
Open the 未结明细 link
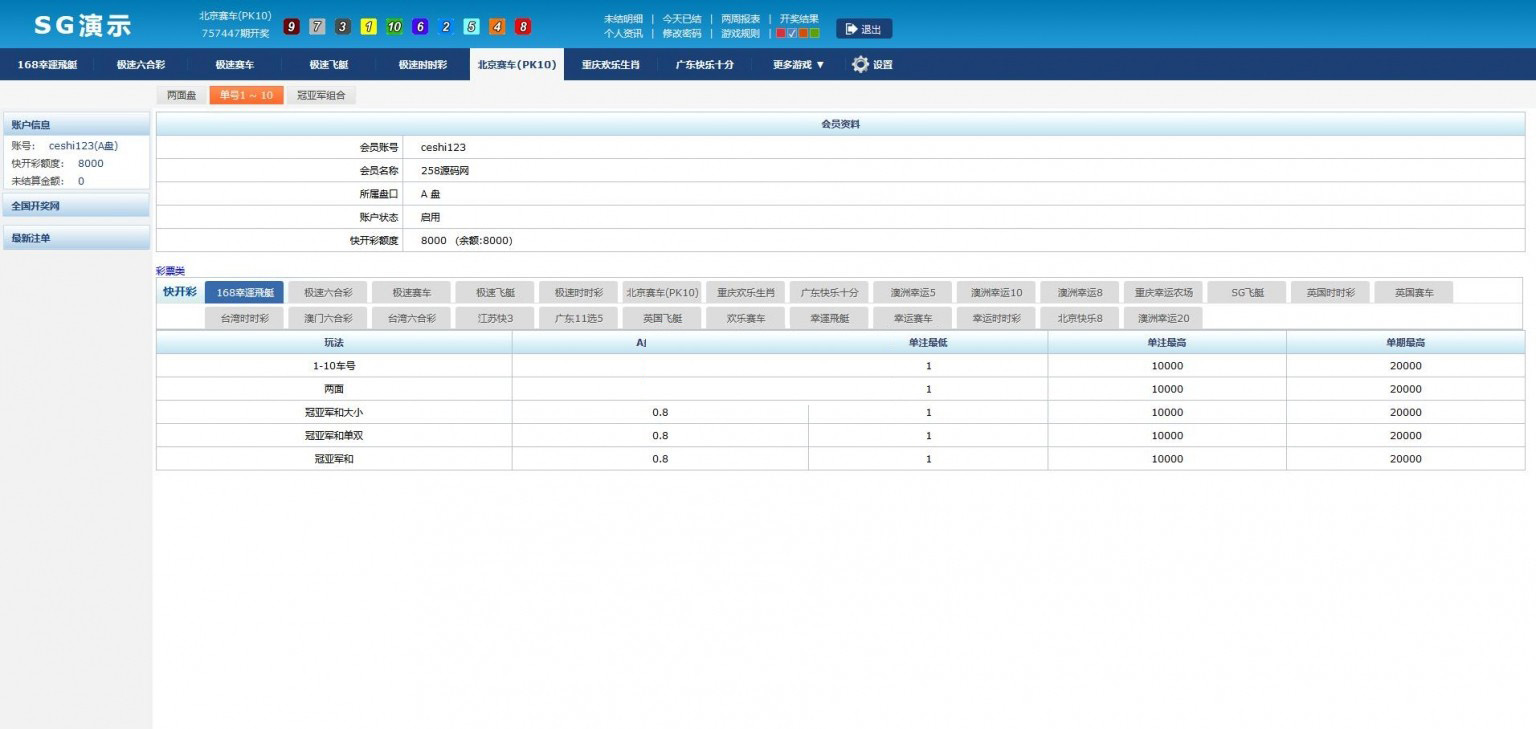[623, 19]
